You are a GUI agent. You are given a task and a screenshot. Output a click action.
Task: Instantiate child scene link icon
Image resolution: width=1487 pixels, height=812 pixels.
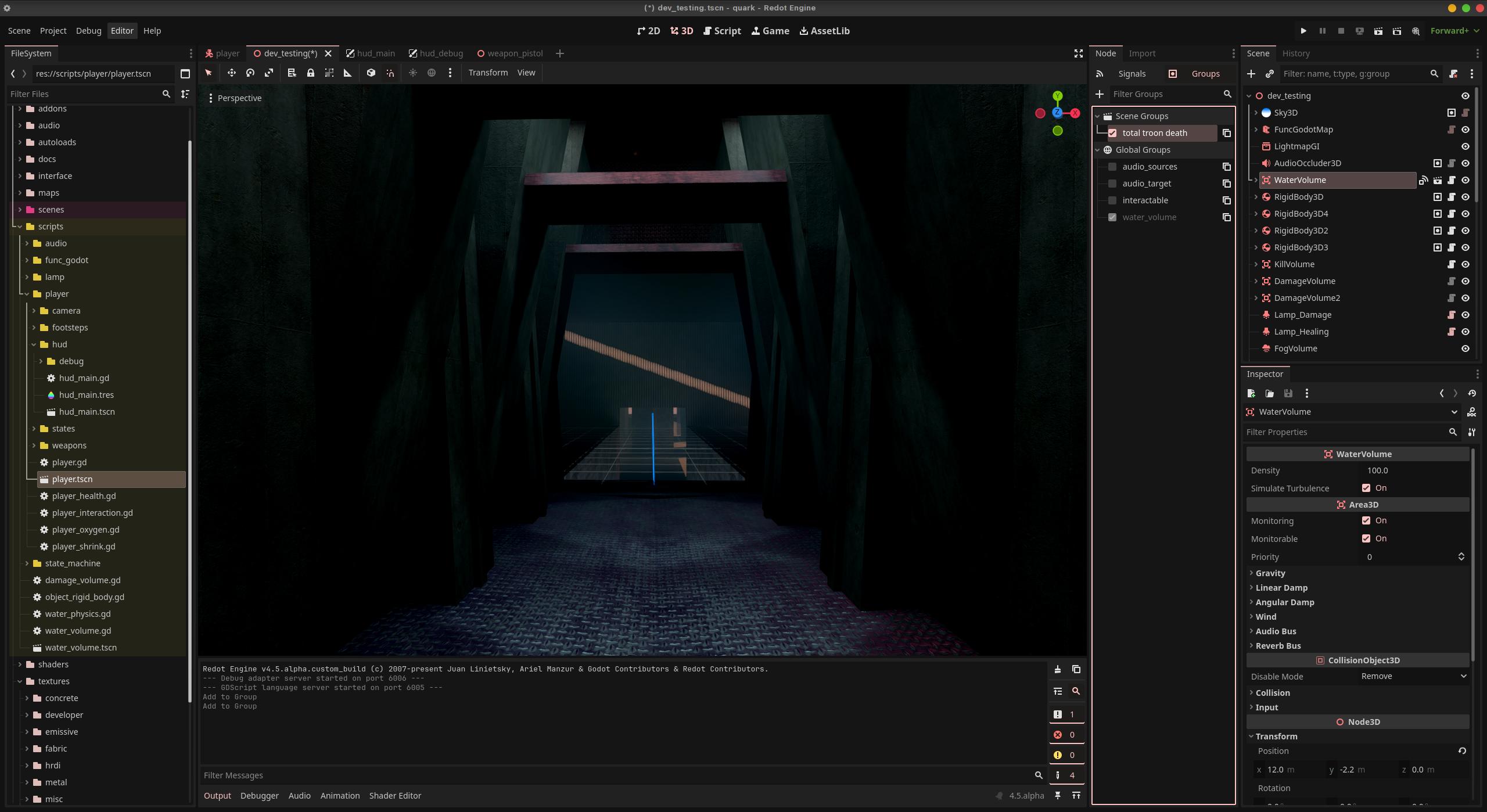tap(1270, 74)
